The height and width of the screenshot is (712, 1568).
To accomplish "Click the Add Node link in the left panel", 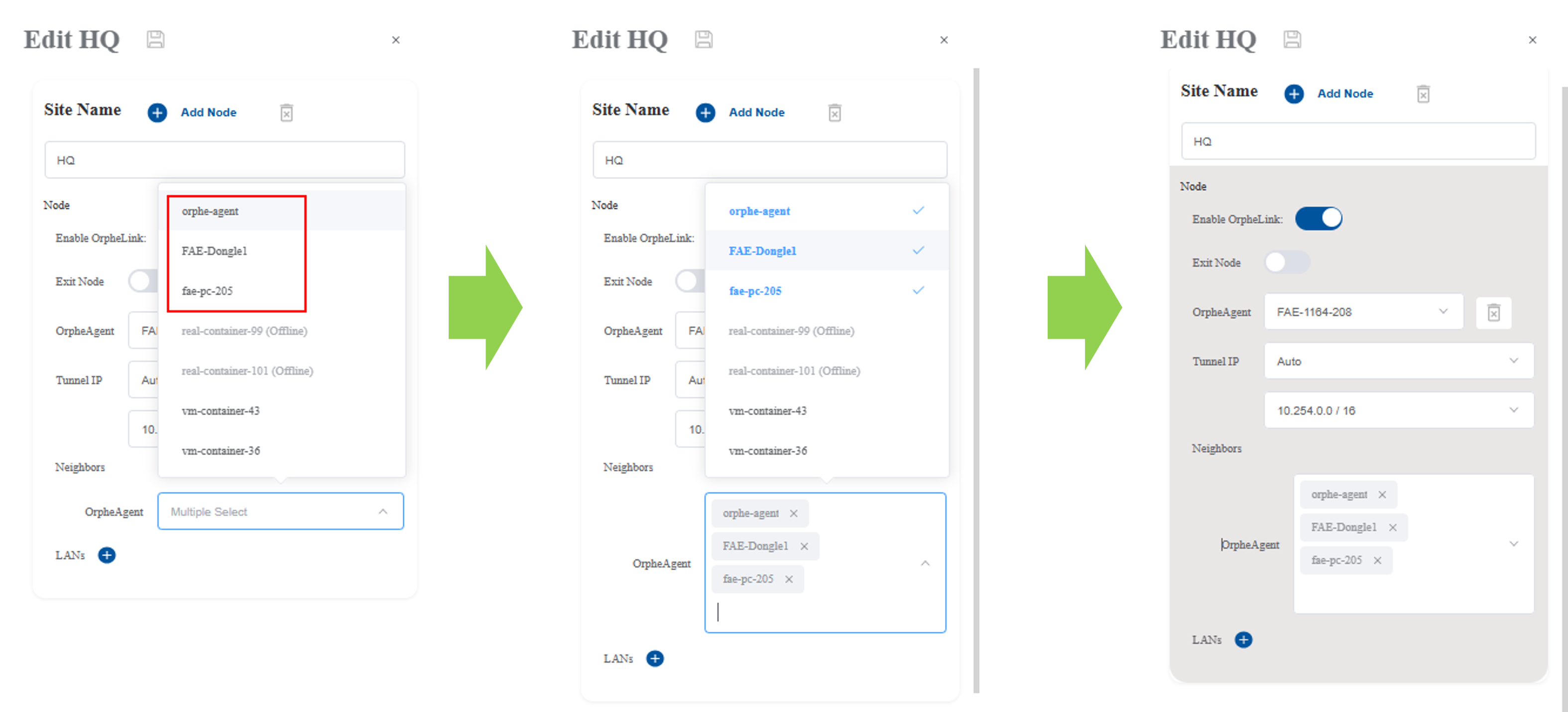I will [208, 113].
